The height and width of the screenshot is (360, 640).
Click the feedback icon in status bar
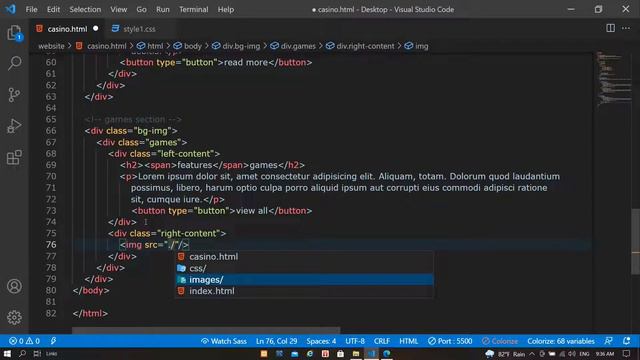(609, 341)
